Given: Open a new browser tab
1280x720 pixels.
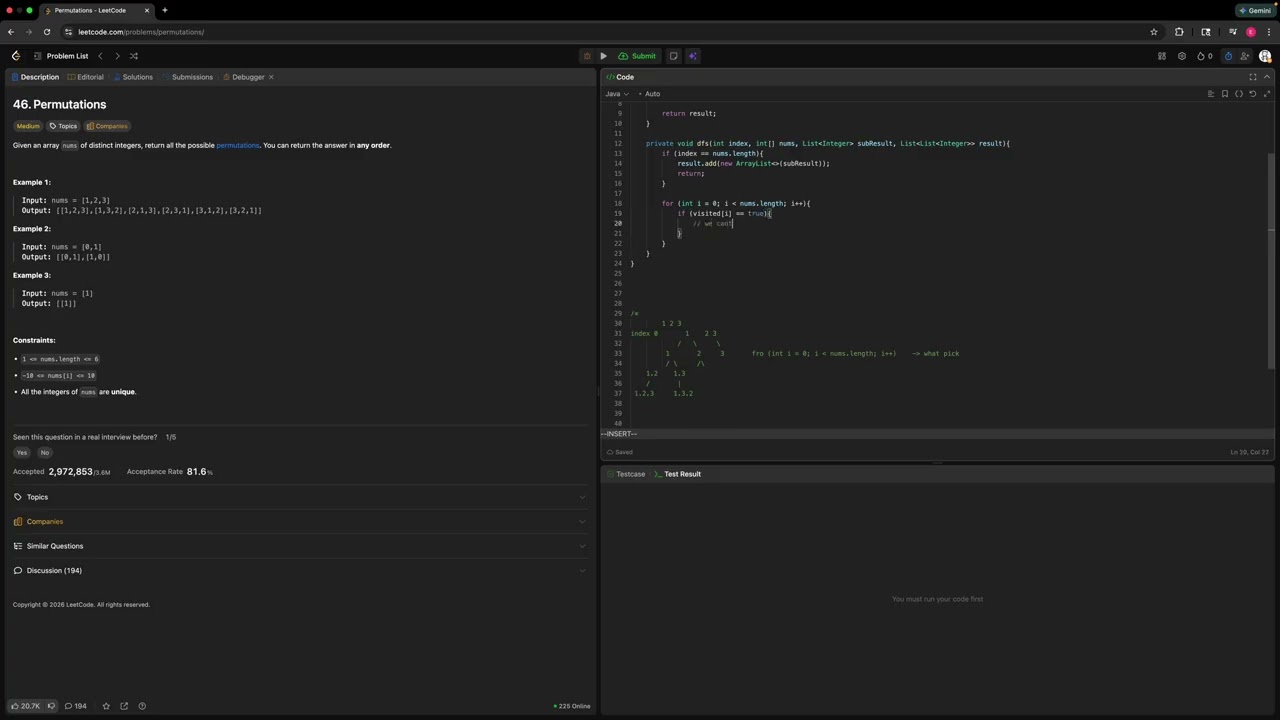Looking at the screenshot, I should [164, 10].
